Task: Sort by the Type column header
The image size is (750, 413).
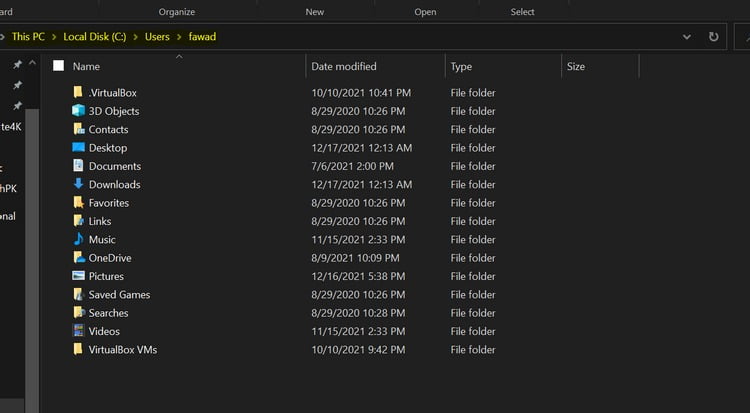Action: [461, 67]
